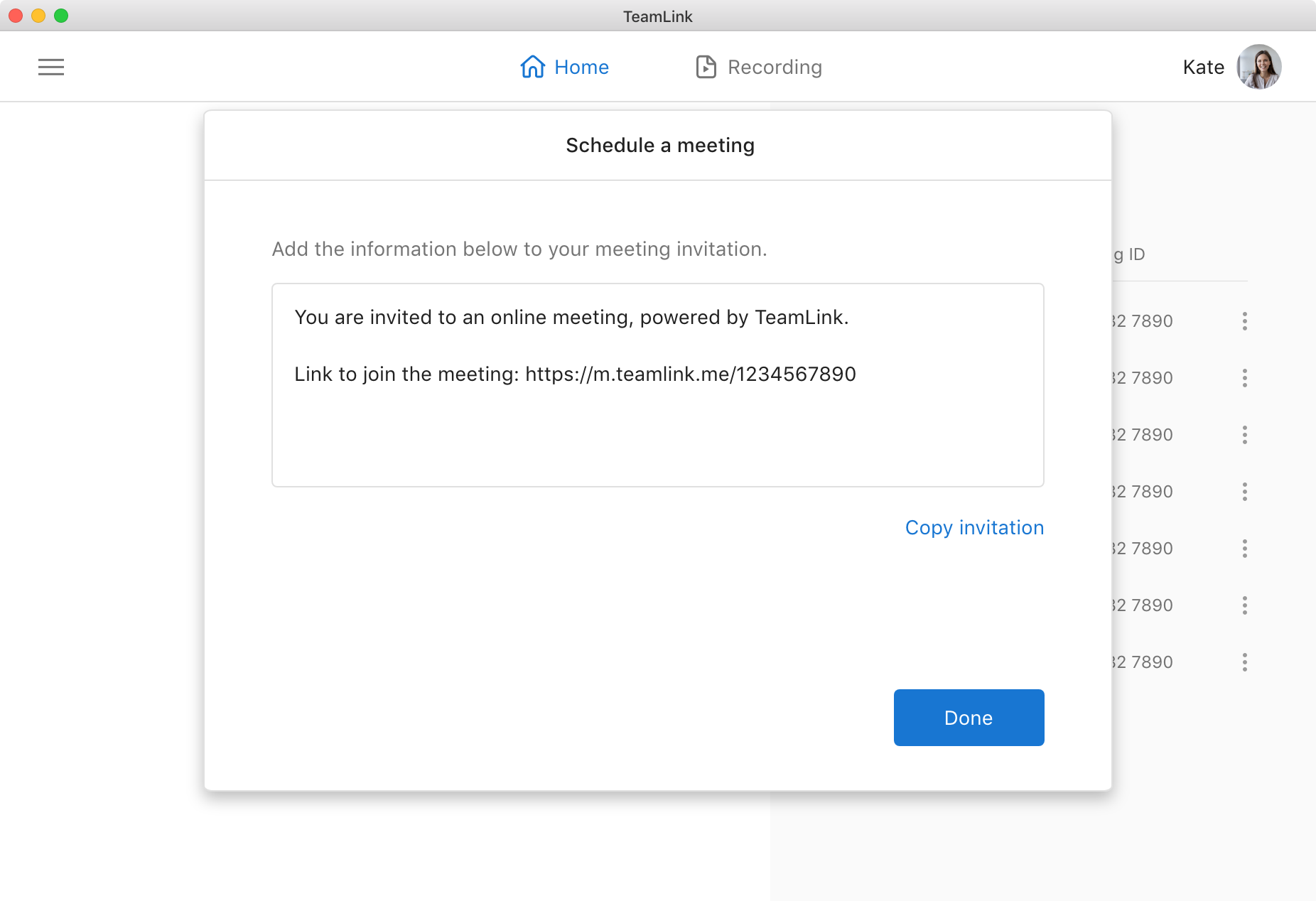1316x901 pixels.
Task: Click the Recording file icon
Action: (x=706, y=67)
